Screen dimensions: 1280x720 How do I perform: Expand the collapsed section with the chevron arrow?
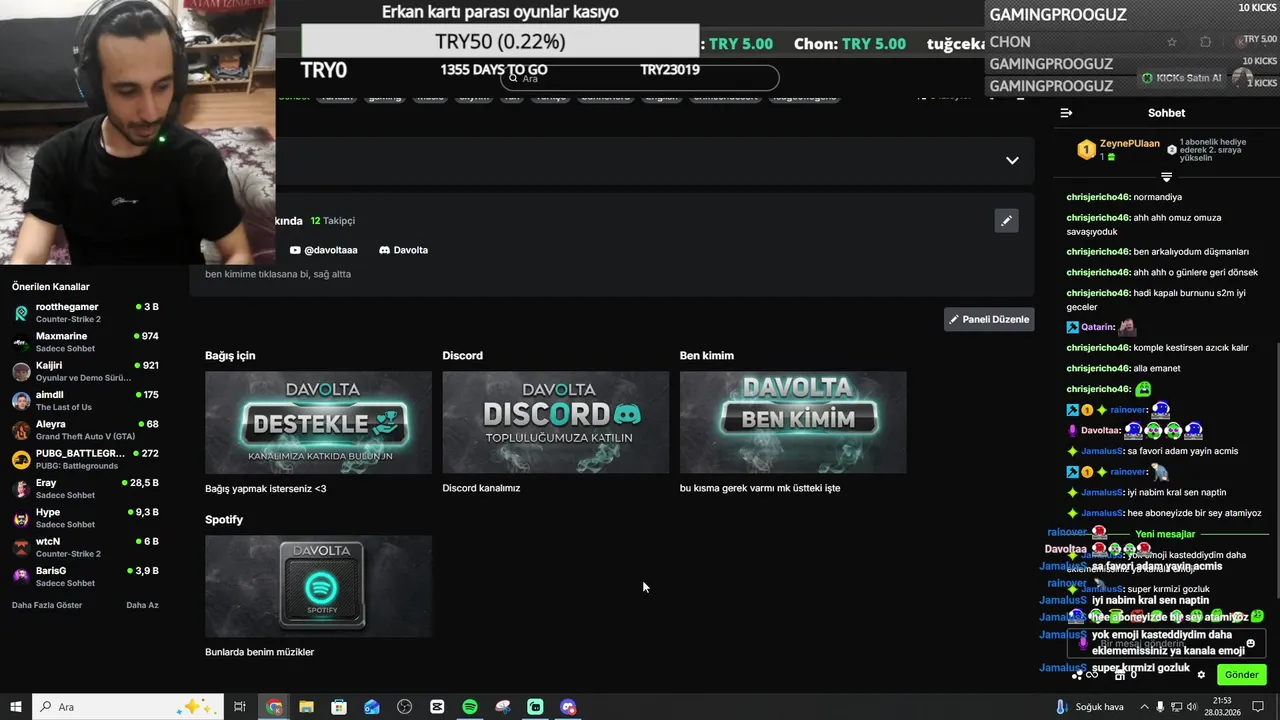tap(1012, 160)
